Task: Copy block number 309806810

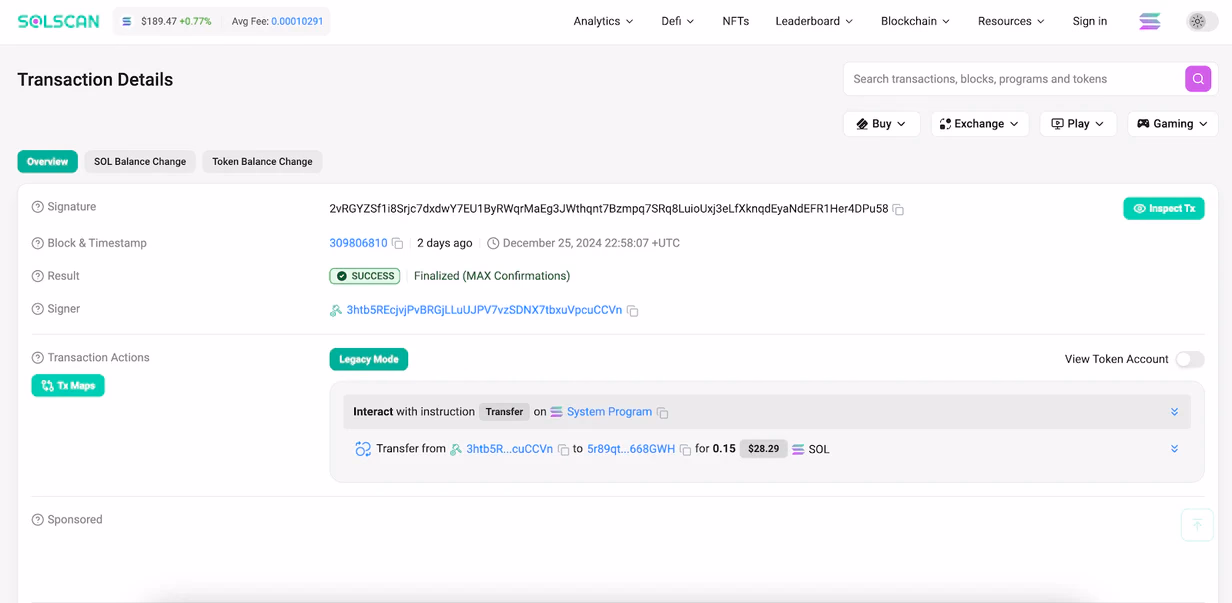Action: click(397, 244)
